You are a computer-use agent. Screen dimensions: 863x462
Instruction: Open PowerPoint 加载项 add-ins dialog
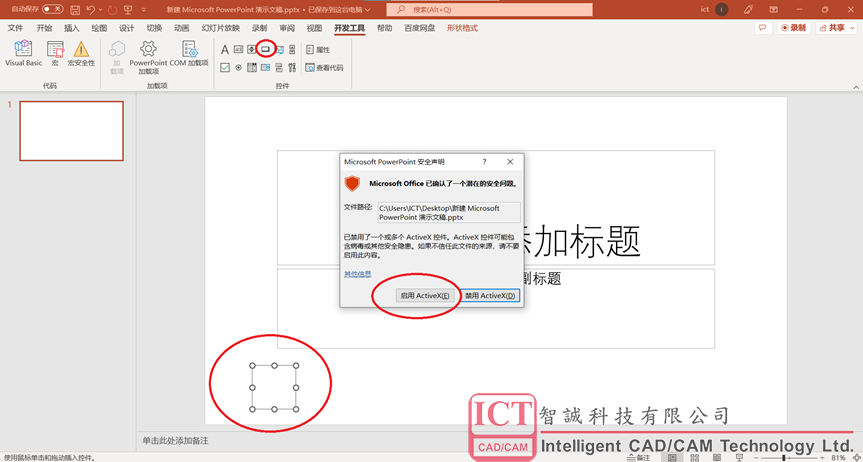coord(148,57)
